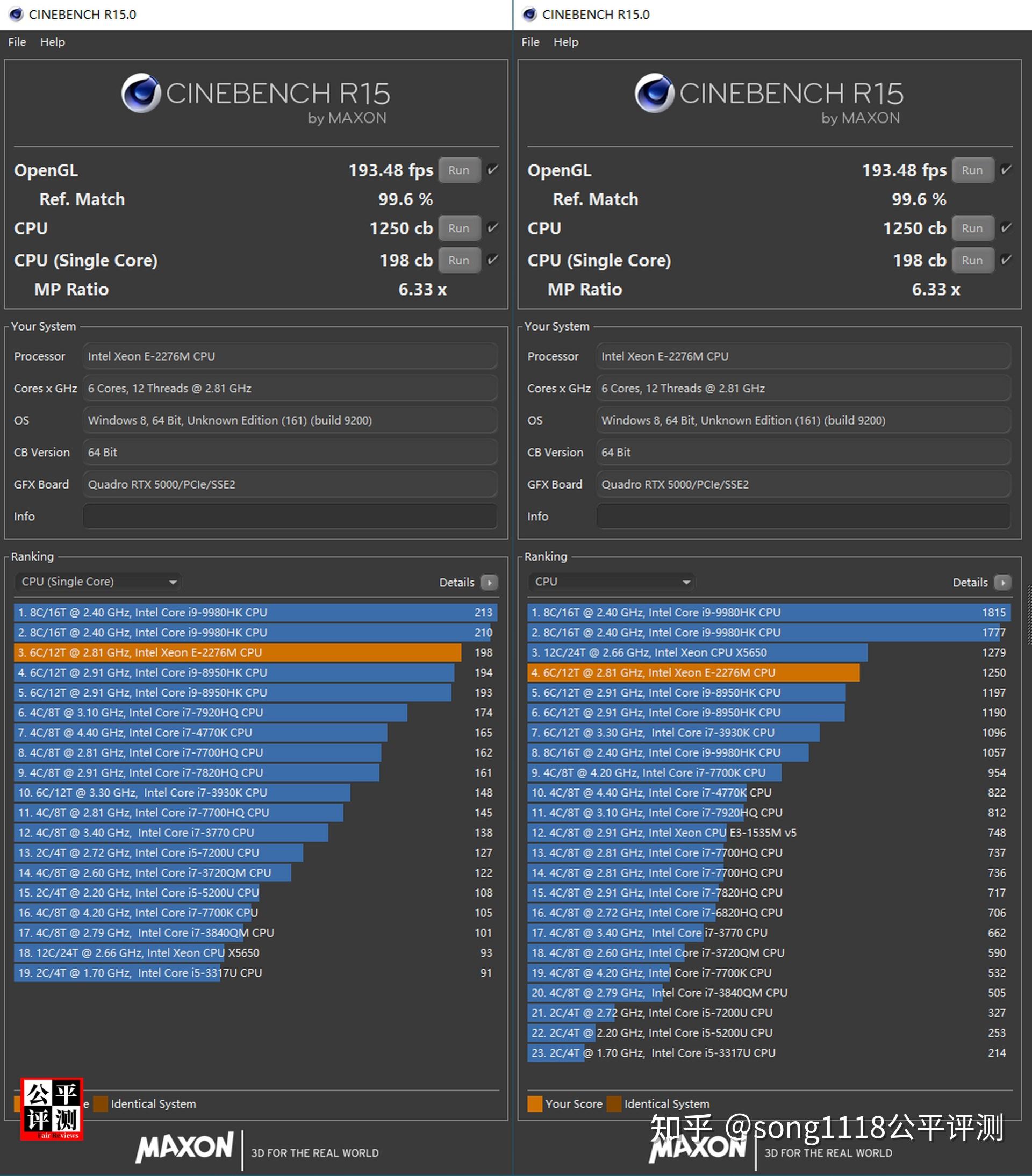
Task: Click the Info input field in left window
Action: tap(290, 516)
